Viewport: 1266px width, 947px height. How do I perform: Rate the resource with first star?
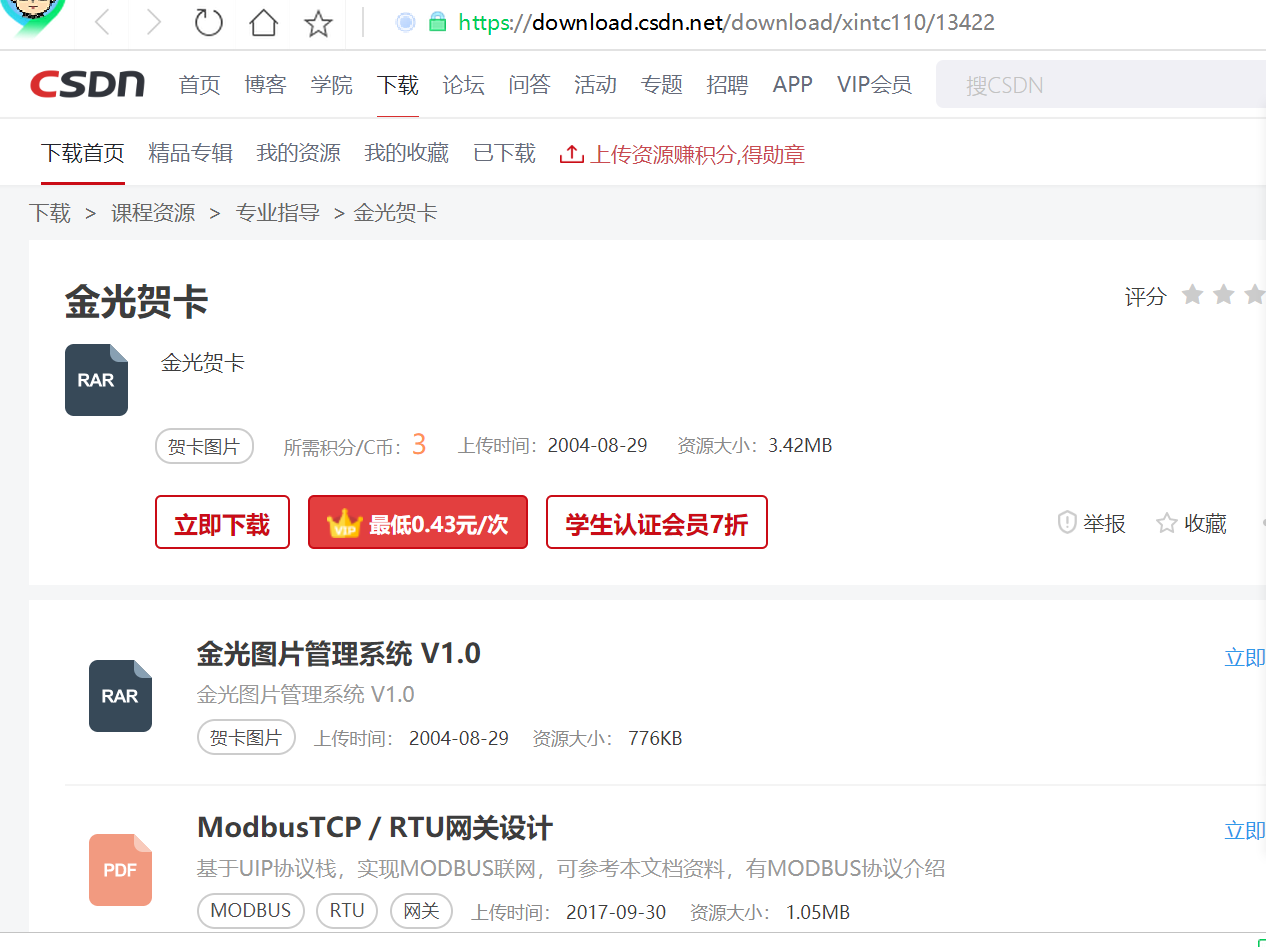pos(1192,295)
